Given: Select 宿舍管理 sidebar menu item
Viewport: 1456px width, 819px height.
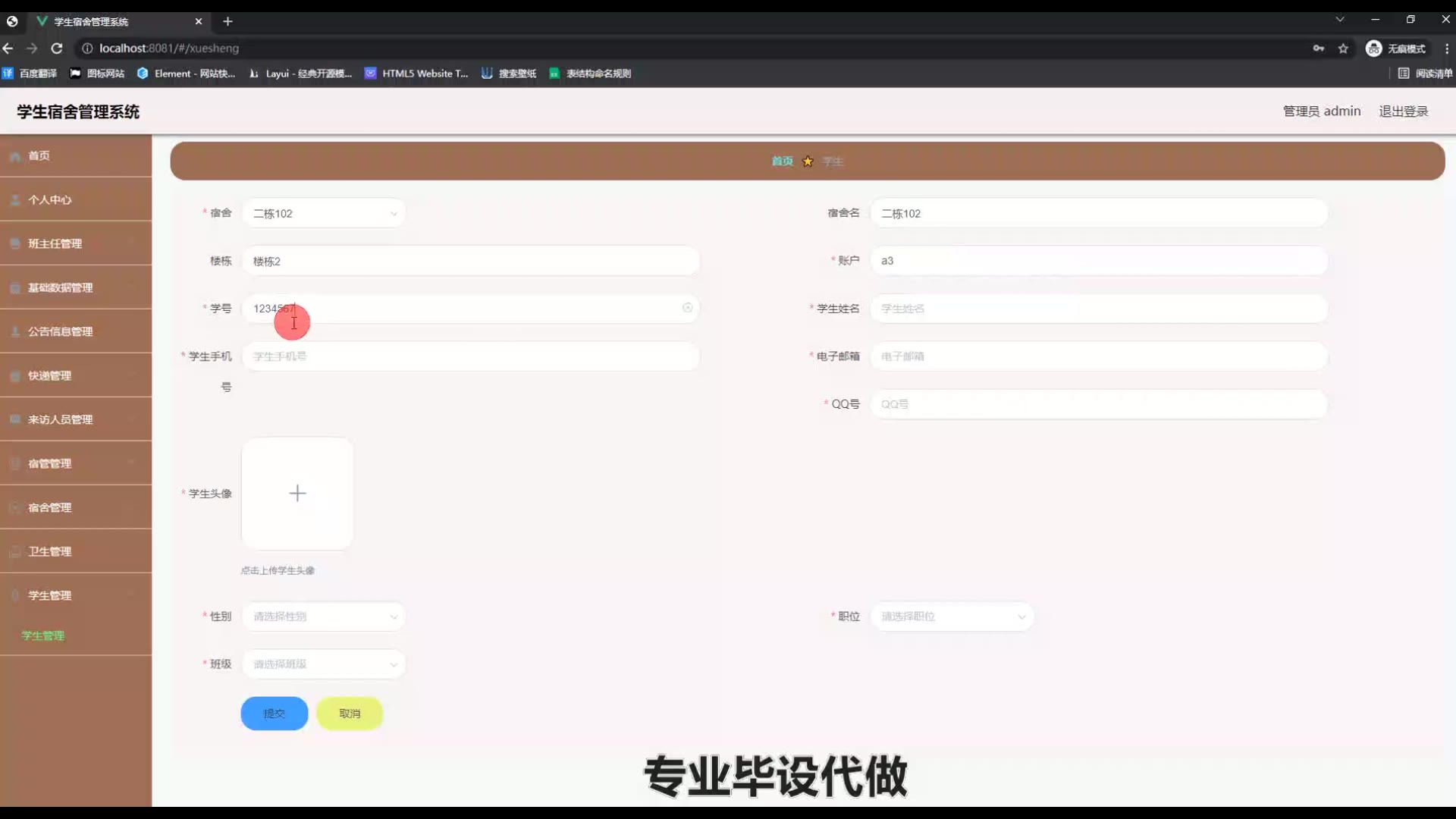Looking at the screenshot, I should click(x=50, y=507).
